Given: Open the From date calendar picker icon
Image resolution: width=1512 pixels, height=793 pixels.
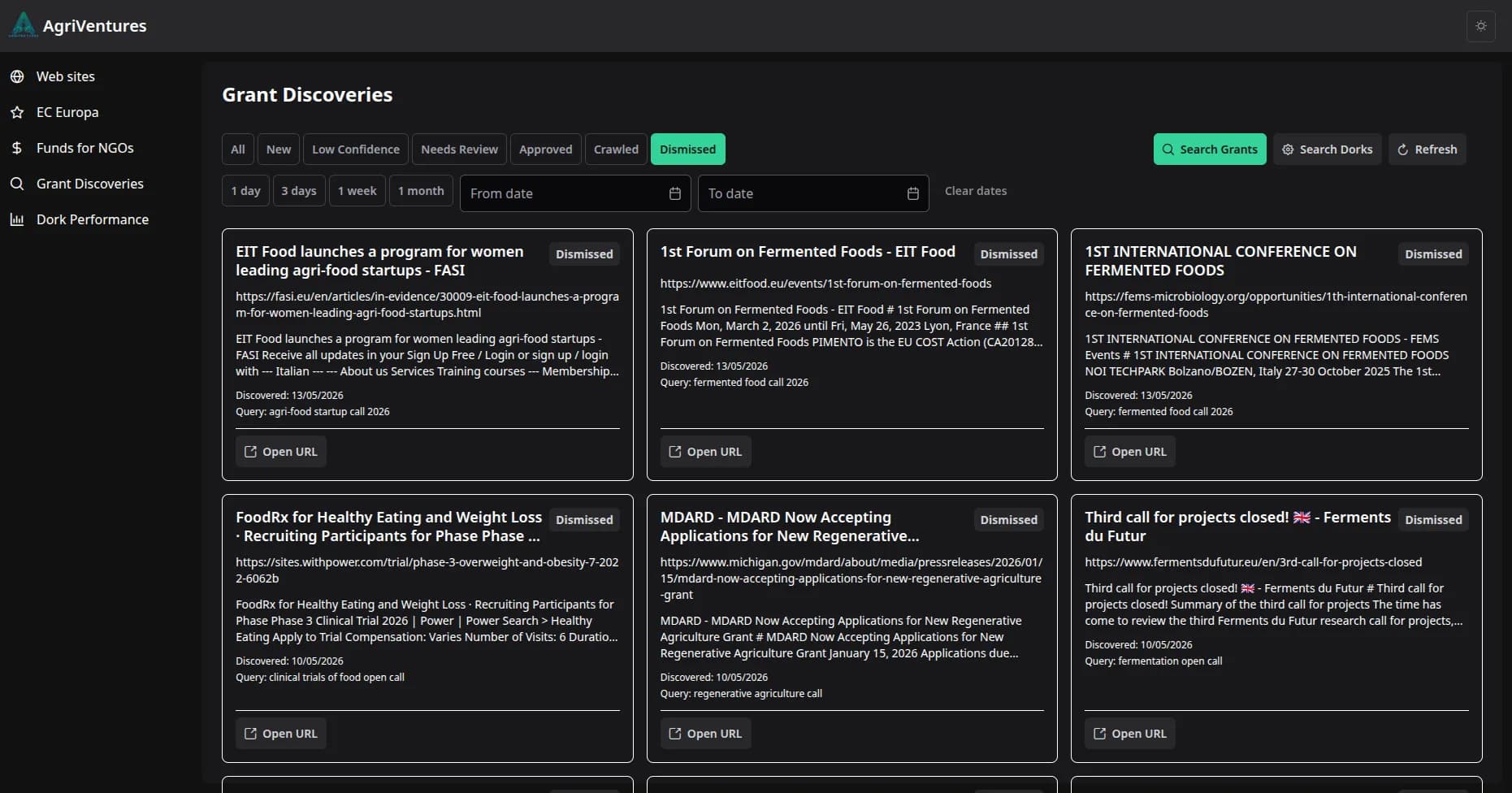Looking at the screenshot, I should (675, 193).
